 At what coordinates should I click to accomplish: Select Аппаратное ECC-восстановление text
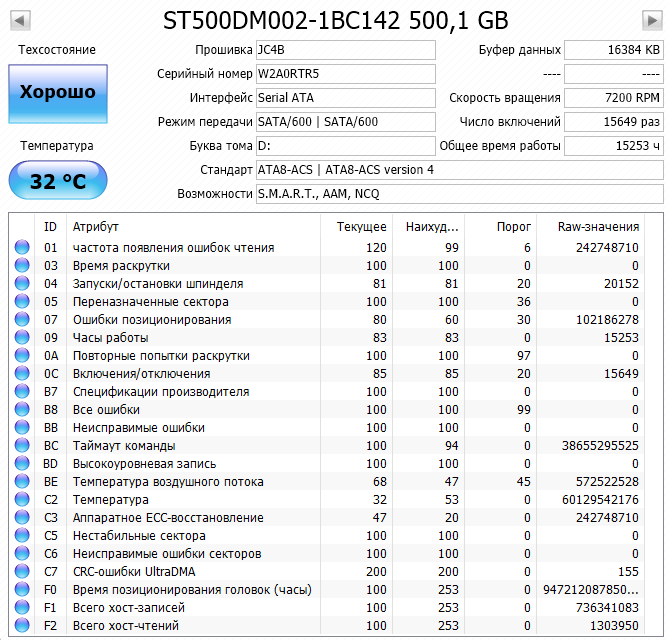tap(168, 518)
